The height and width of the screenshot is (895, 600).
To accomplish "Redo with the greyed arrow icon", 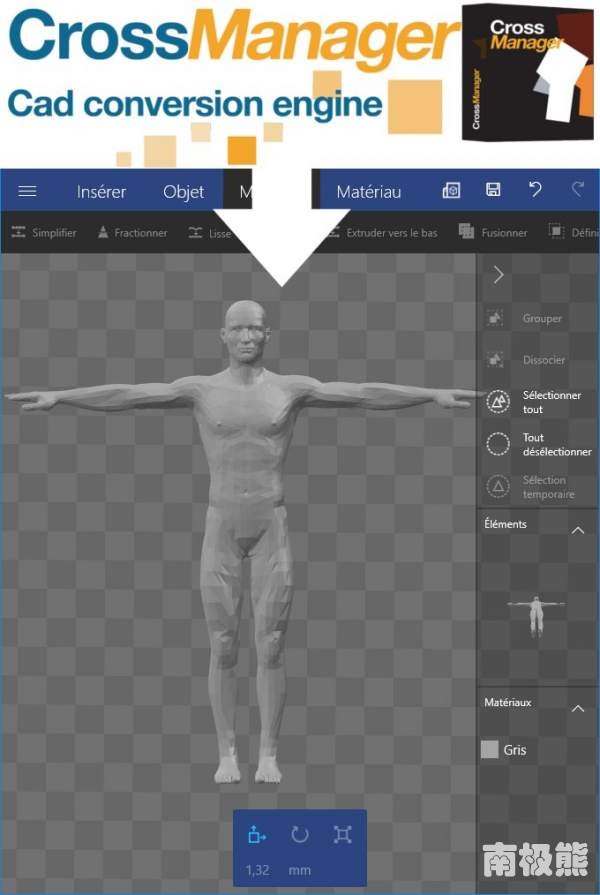I will point(578,190).
